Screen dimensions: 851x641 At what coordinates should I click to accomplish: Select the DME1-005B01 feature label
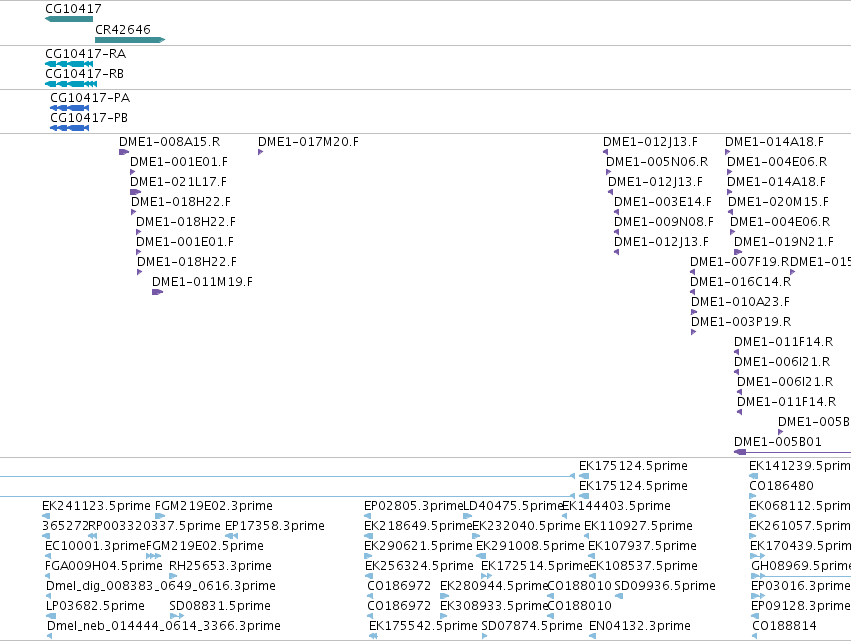coord(778,442)
